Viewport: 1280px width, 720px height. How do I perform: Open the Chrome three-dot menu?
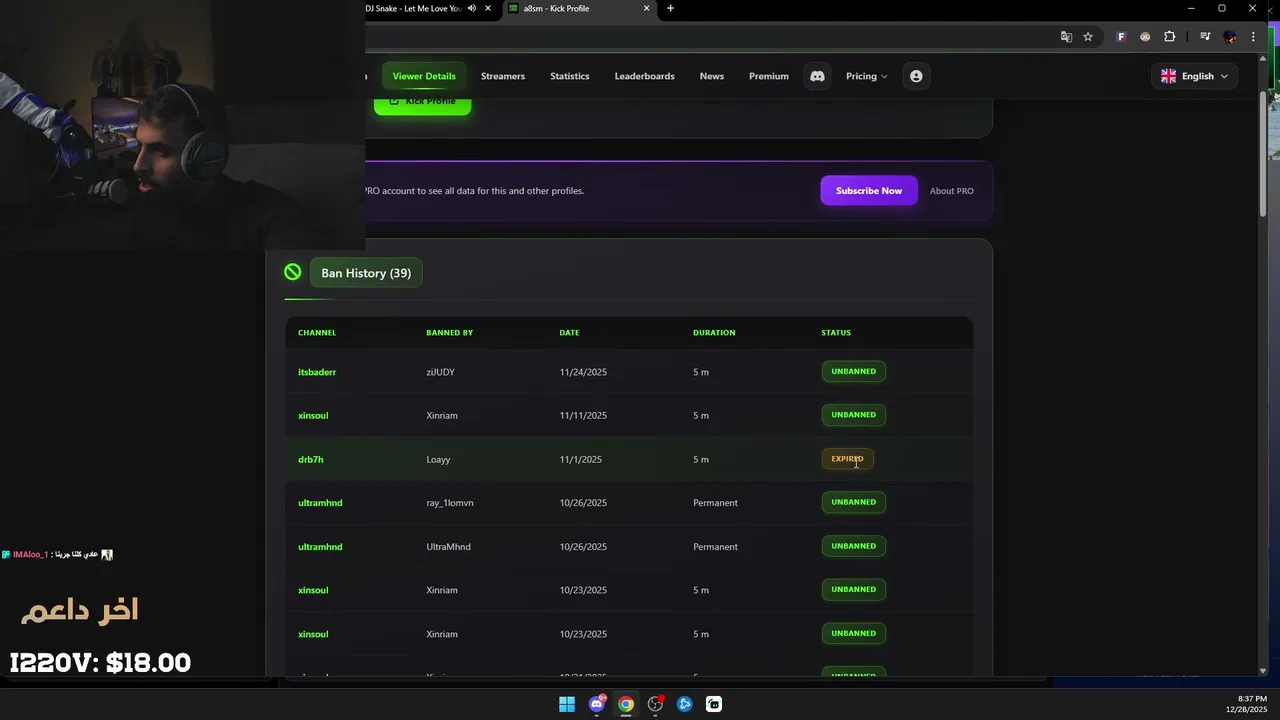[1253, 37]
